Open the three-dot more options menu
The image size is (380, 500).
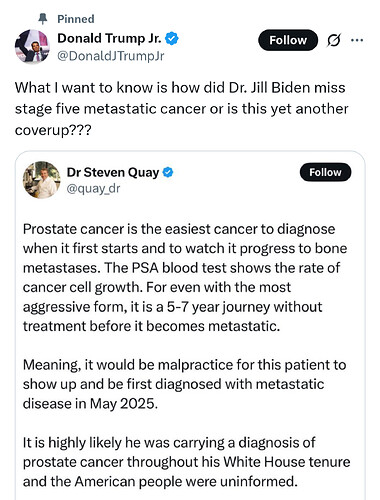click(x=357, y=40)
